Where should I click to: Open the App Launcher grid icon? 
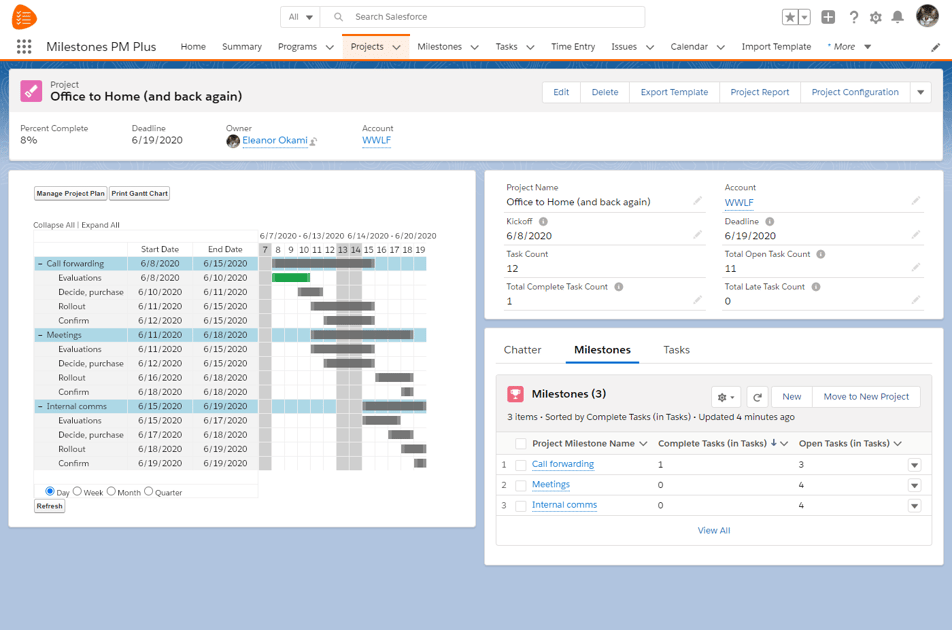24,47
